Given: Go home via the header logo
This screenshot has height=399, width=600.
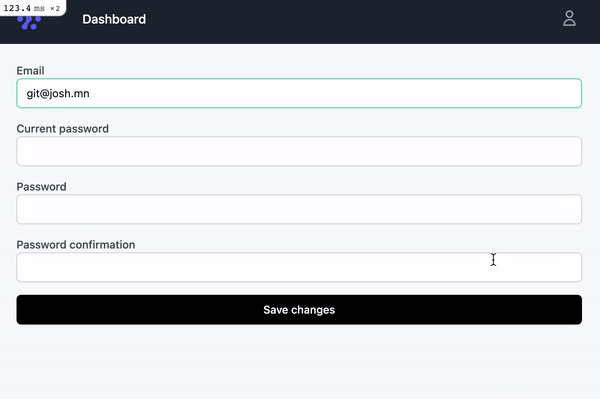Looking at the screenshot, I should 29,23.
